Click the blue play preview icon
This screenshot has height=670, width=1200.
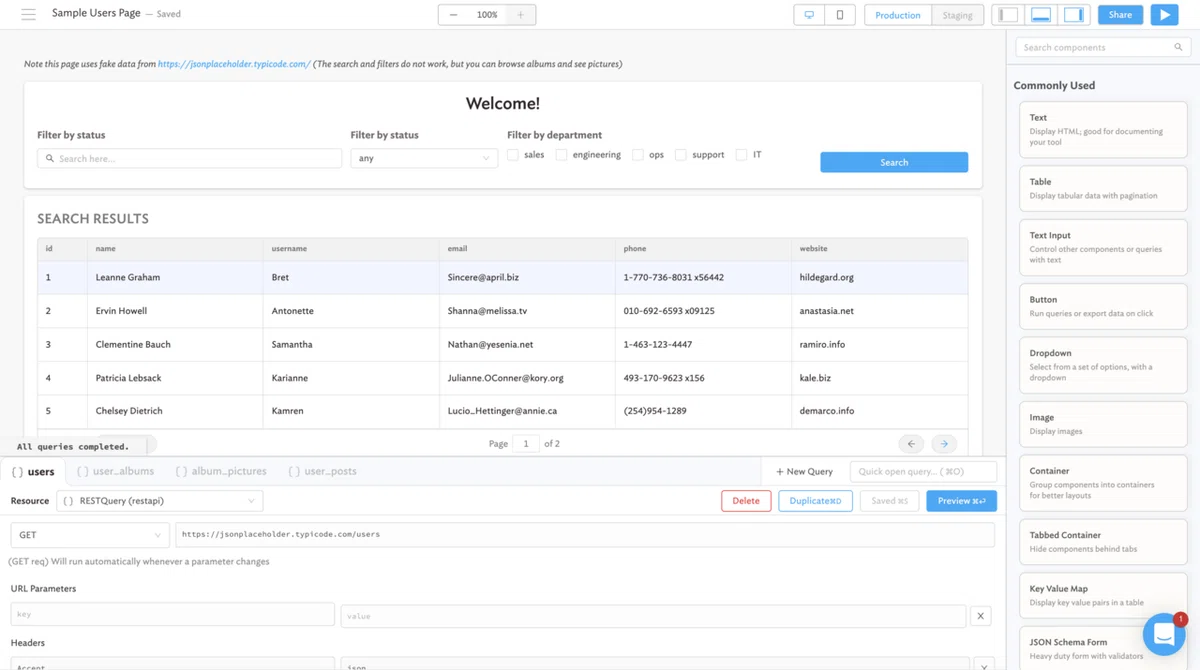pyautogui.click(x=1165, y=15)
